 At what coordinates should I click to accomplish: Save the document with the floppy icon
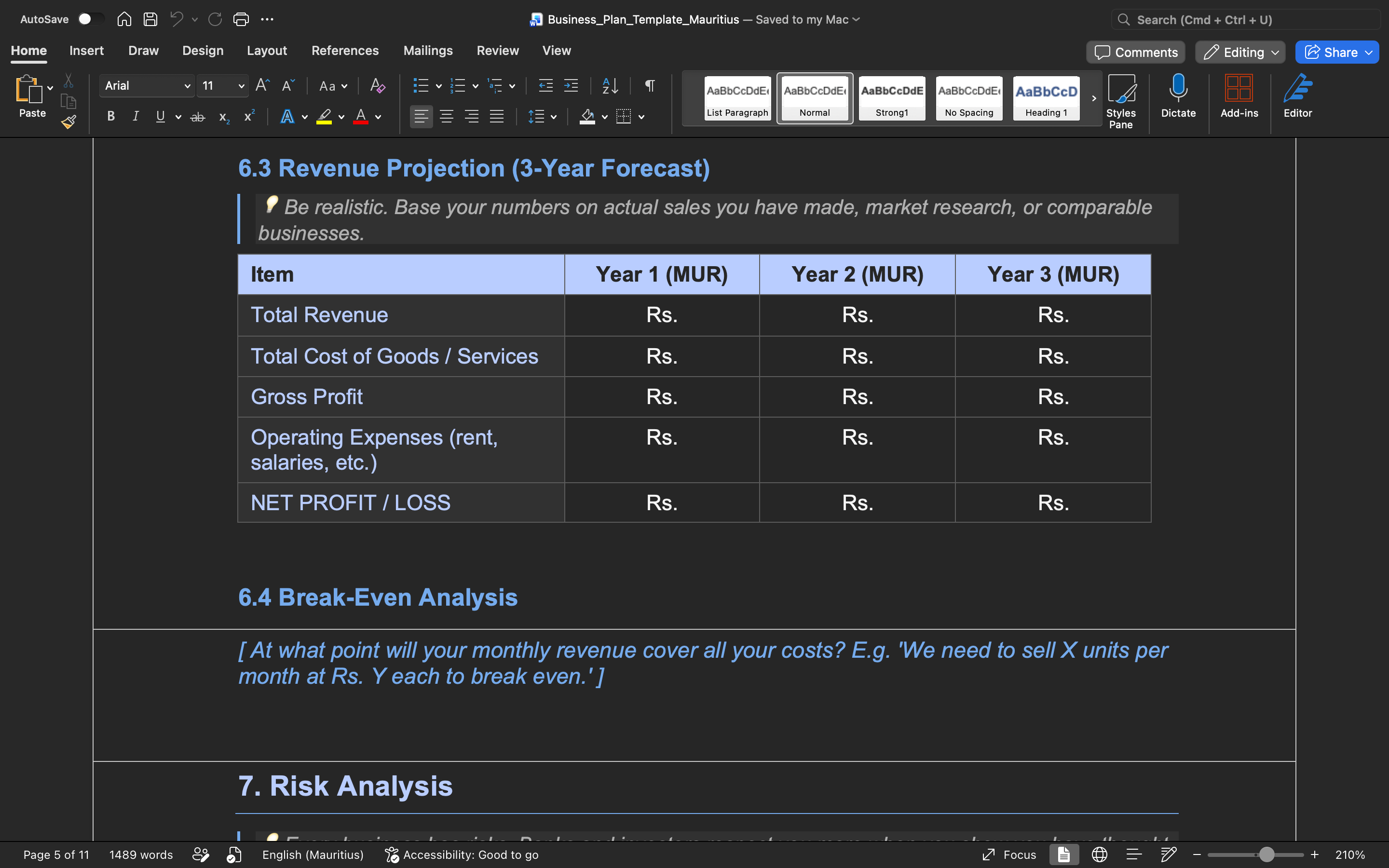pos(150,19)
